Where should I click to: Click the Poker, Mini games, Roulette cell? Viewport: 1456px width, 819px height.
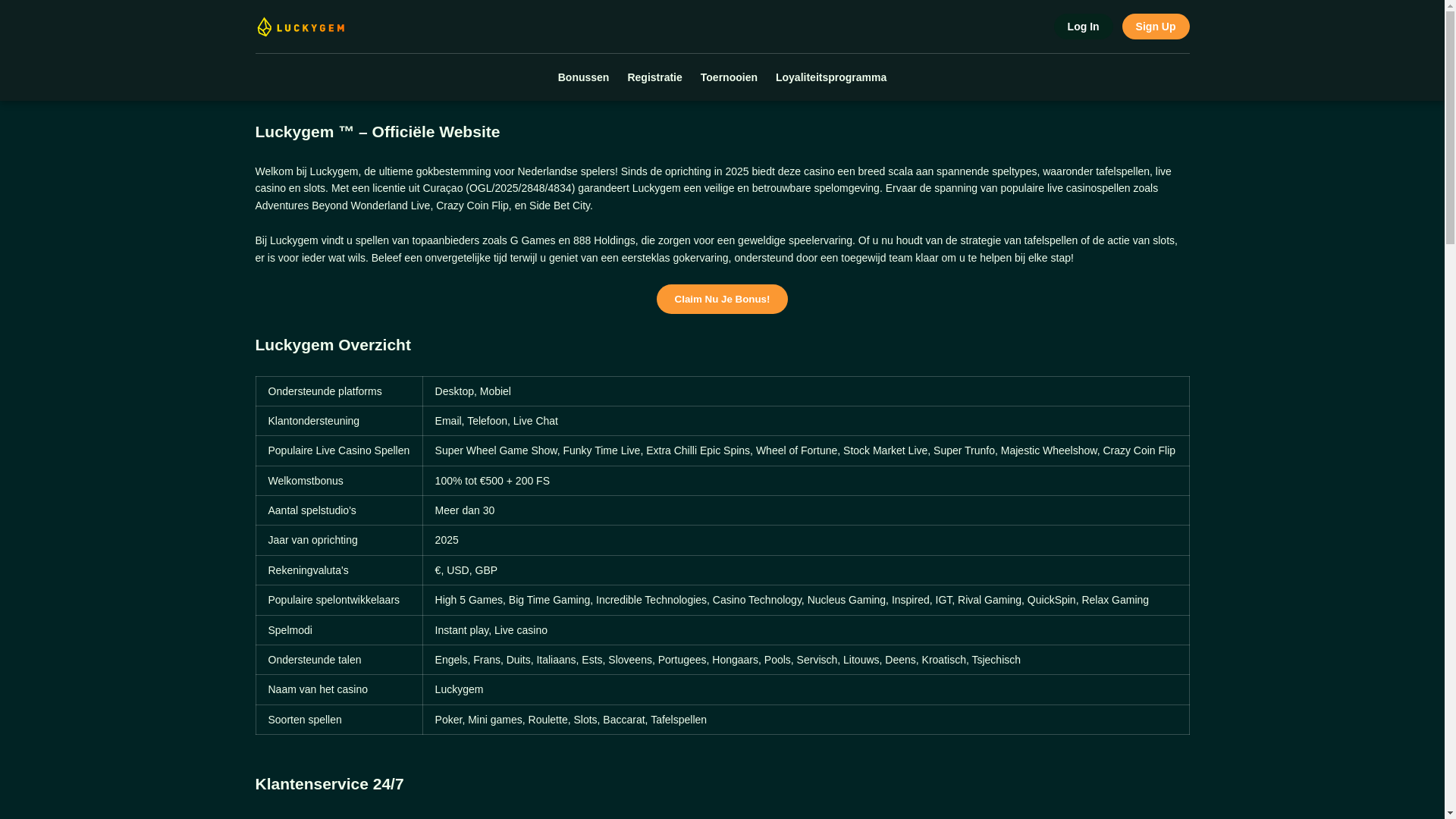(805, 720)
